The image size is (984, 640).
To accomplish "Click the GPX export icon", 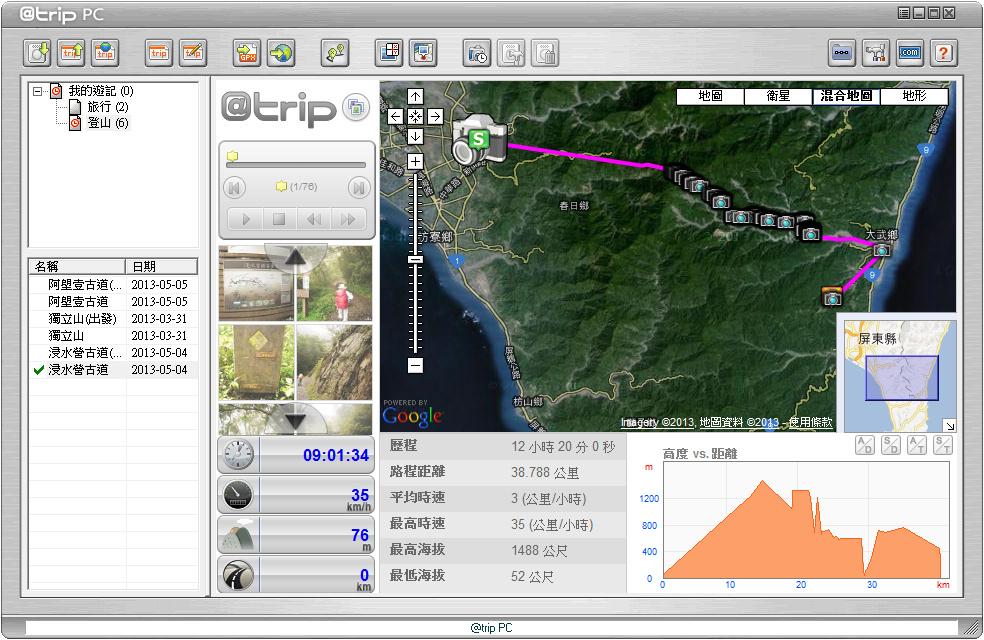I will pyautogui.click(x=247, y=53).
